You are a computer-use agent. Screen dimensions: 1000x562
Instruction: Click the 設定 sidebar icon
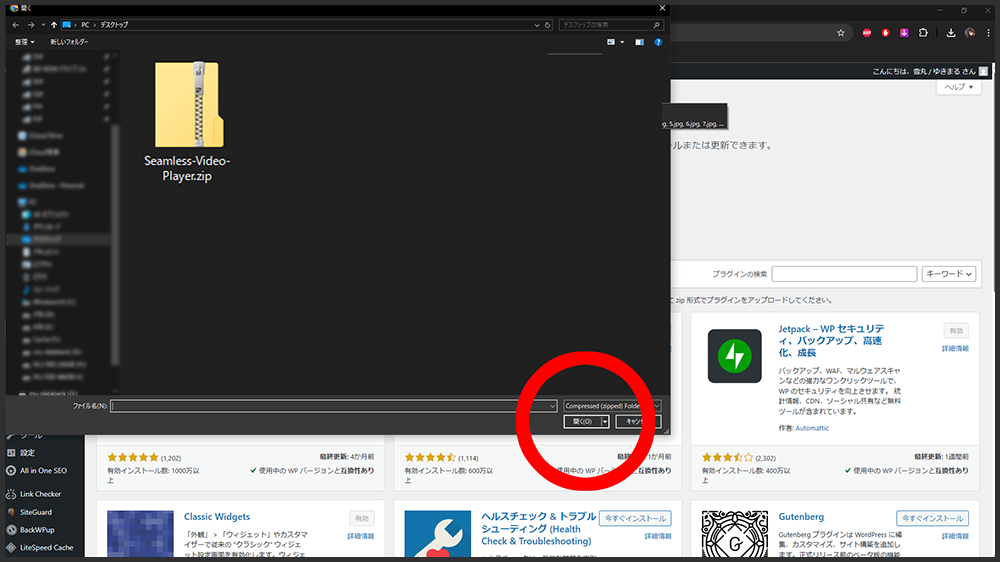point(11,453)
